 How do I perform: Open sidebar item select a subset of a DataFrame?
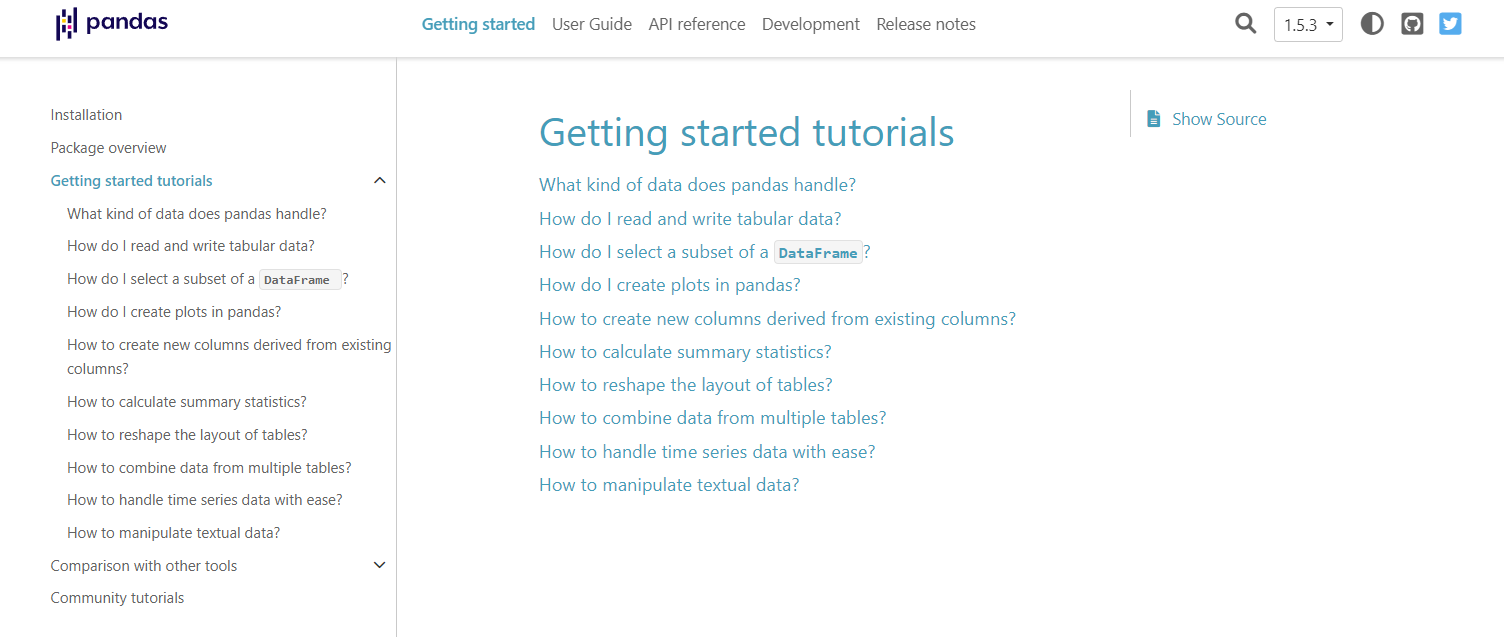(208, 279)
